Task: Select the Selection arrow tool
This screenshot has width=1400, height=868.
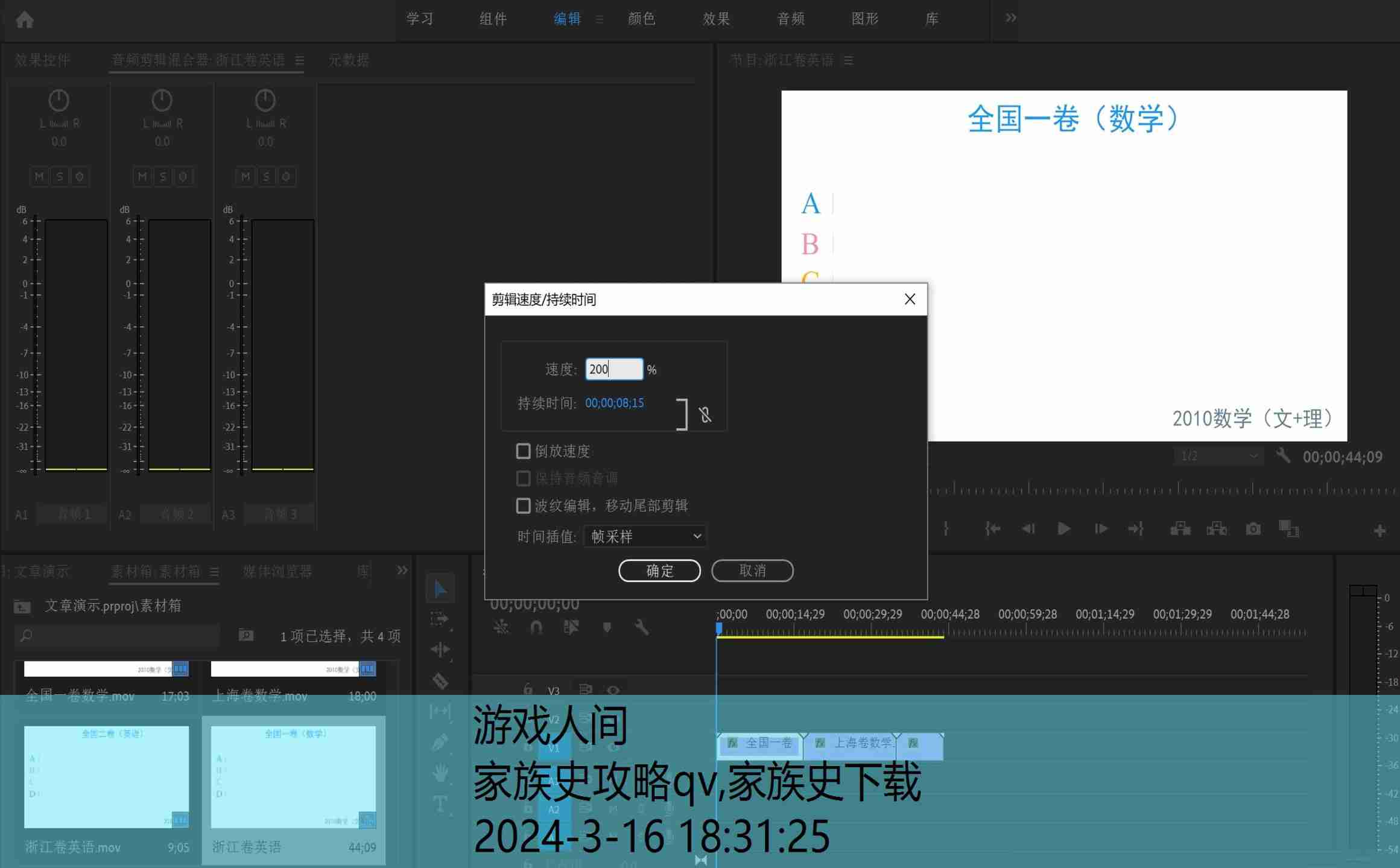Action: coord(440,589)
